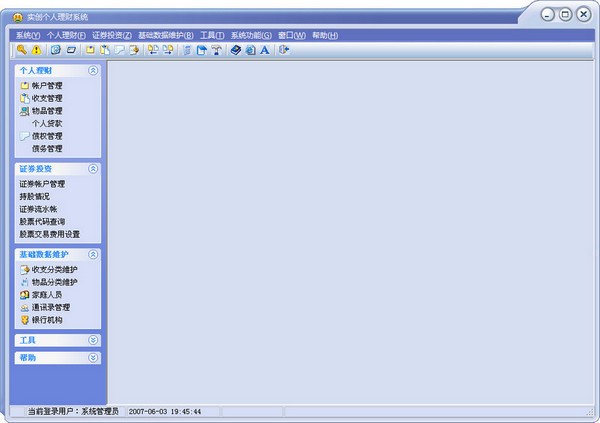Click the exit door toolbar icon
Viewport: 600px width, 423px height.
(x=284, y=50)
